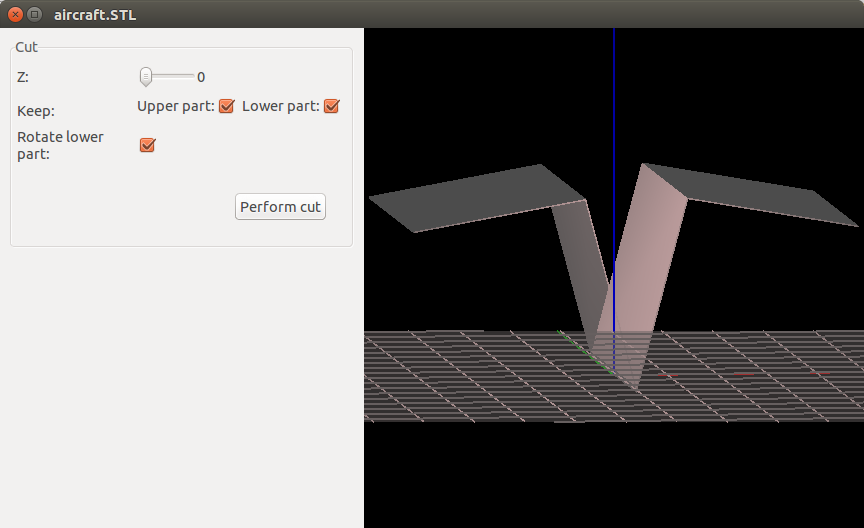Click the Keep: label
This screenshot has height=528, width=864.
36,111
